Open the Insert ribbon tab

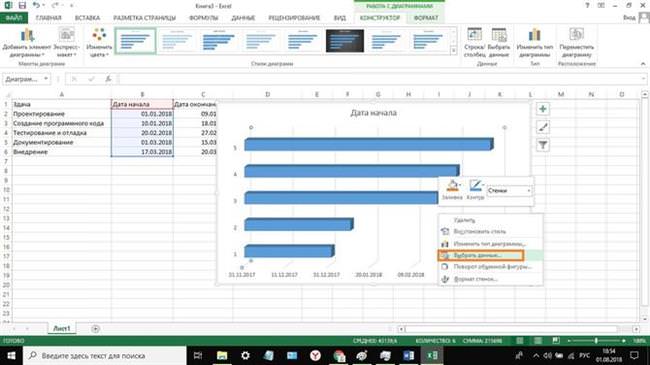(87, 18)
